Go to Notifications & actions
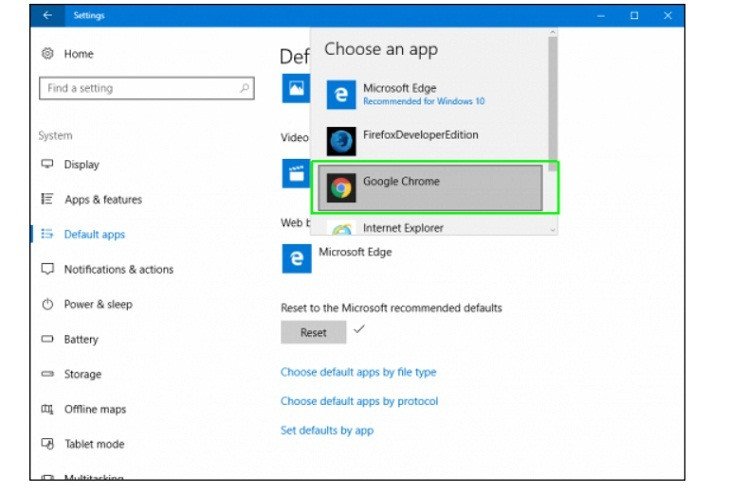Screen dimensions: 730x492 (x=118, y=269)
